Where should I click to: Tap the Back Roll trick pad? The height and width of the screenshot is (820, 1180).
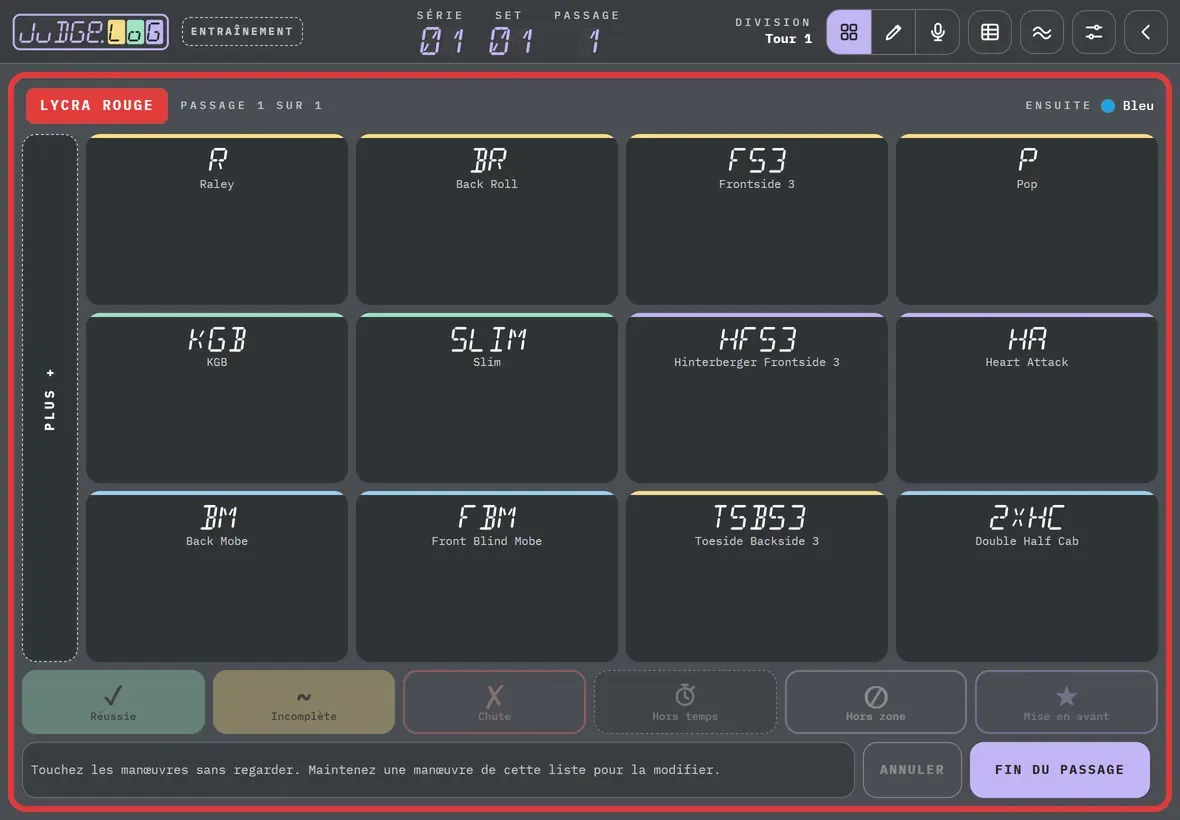pos(487,220)
